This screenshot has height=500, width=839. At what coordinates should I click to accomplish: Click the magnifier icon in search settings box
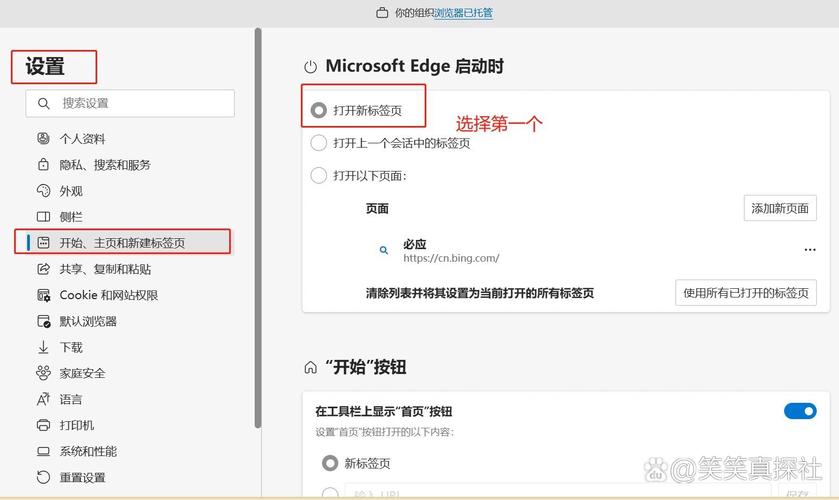[44, 103]
